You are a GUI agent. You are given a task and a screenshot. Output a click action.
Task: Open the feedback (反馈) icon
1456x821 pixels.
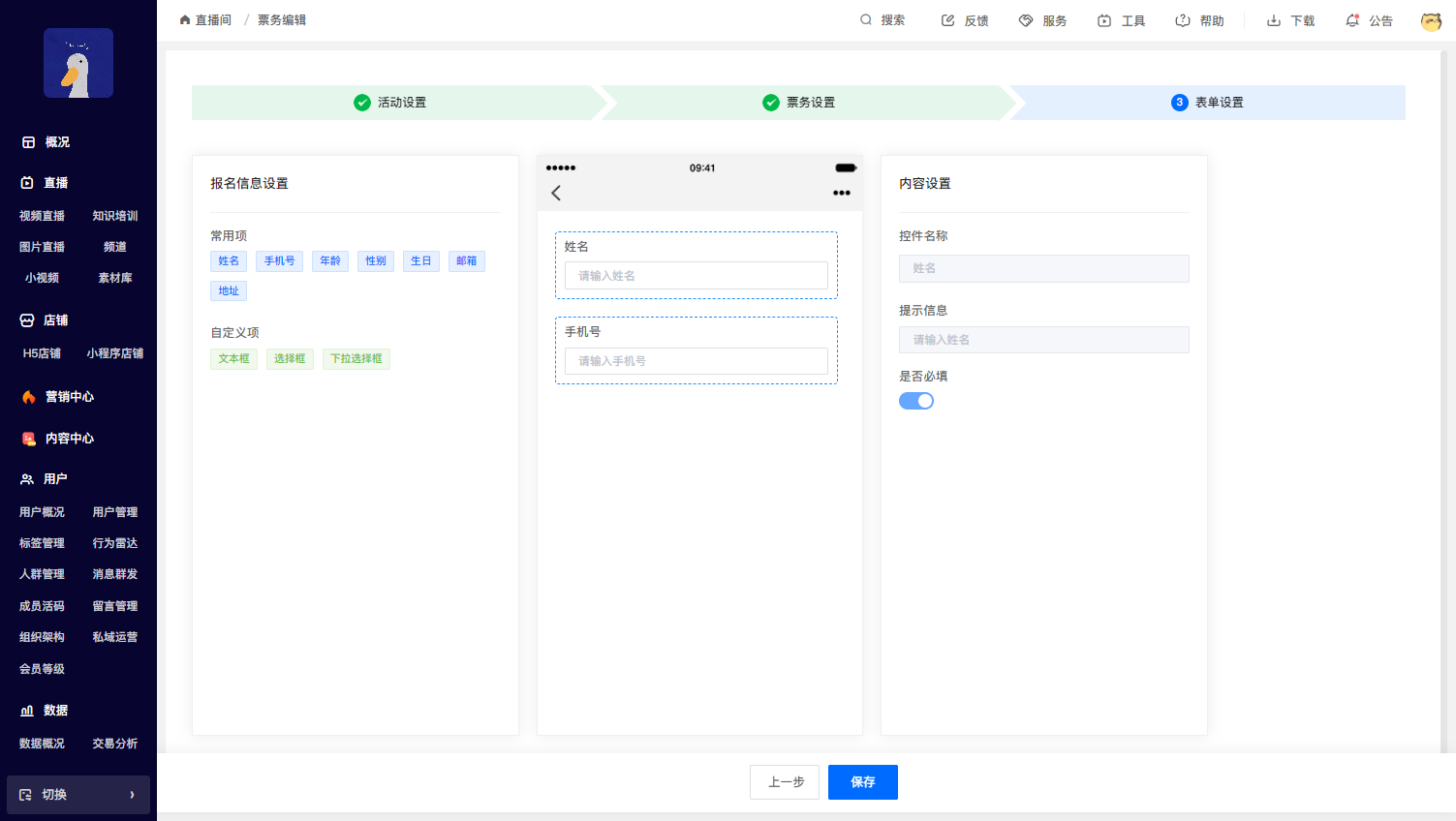pos(948,20)
